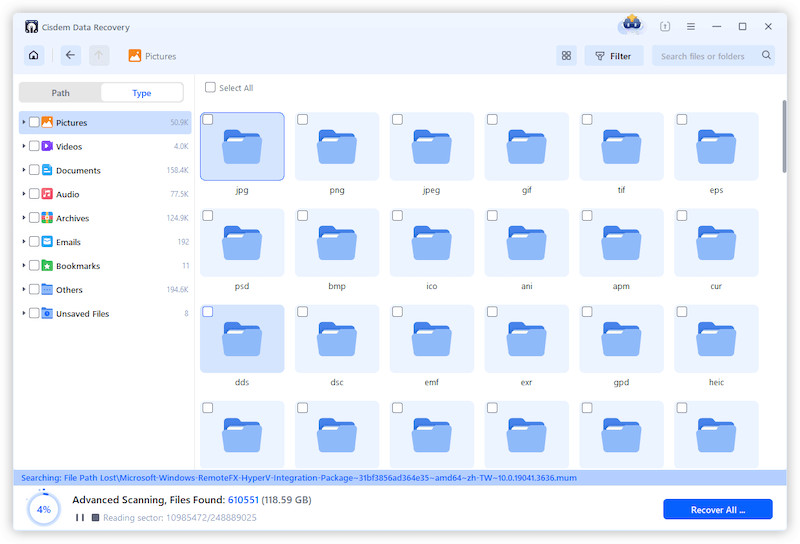
Task: Stop the scan with the square button
Action: (95, 517)
